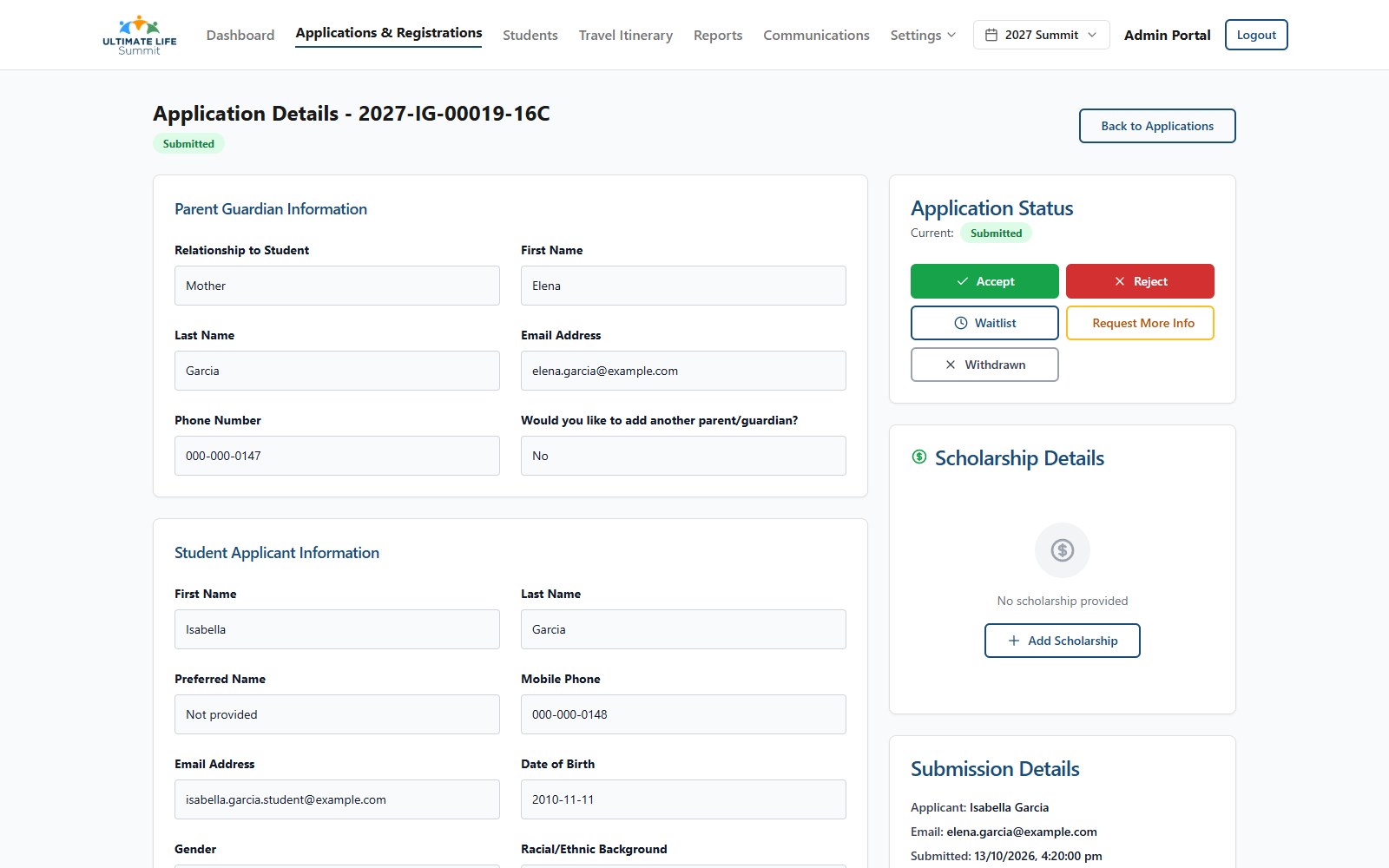Click the Submitted: 13/10/2026 timestamp line
The width and height of the screenshot is (1389, 868).
(x=1006, y=856)
